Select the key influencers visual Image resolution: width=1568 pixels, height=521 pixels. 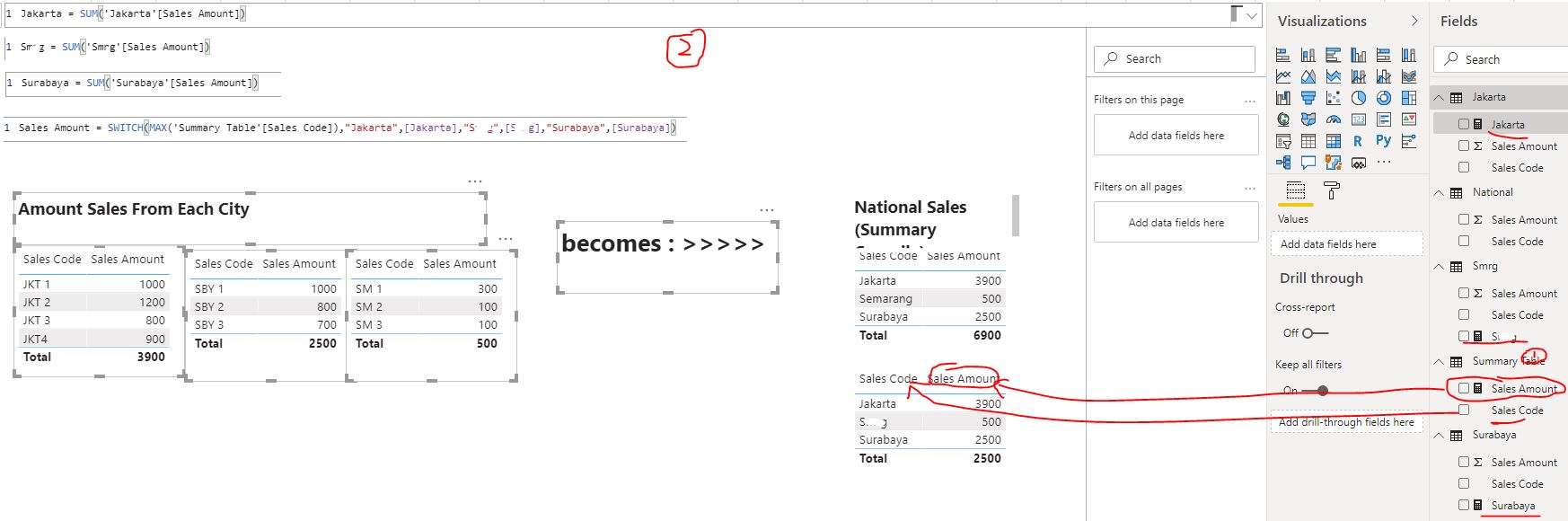[x=1409, y=141]
